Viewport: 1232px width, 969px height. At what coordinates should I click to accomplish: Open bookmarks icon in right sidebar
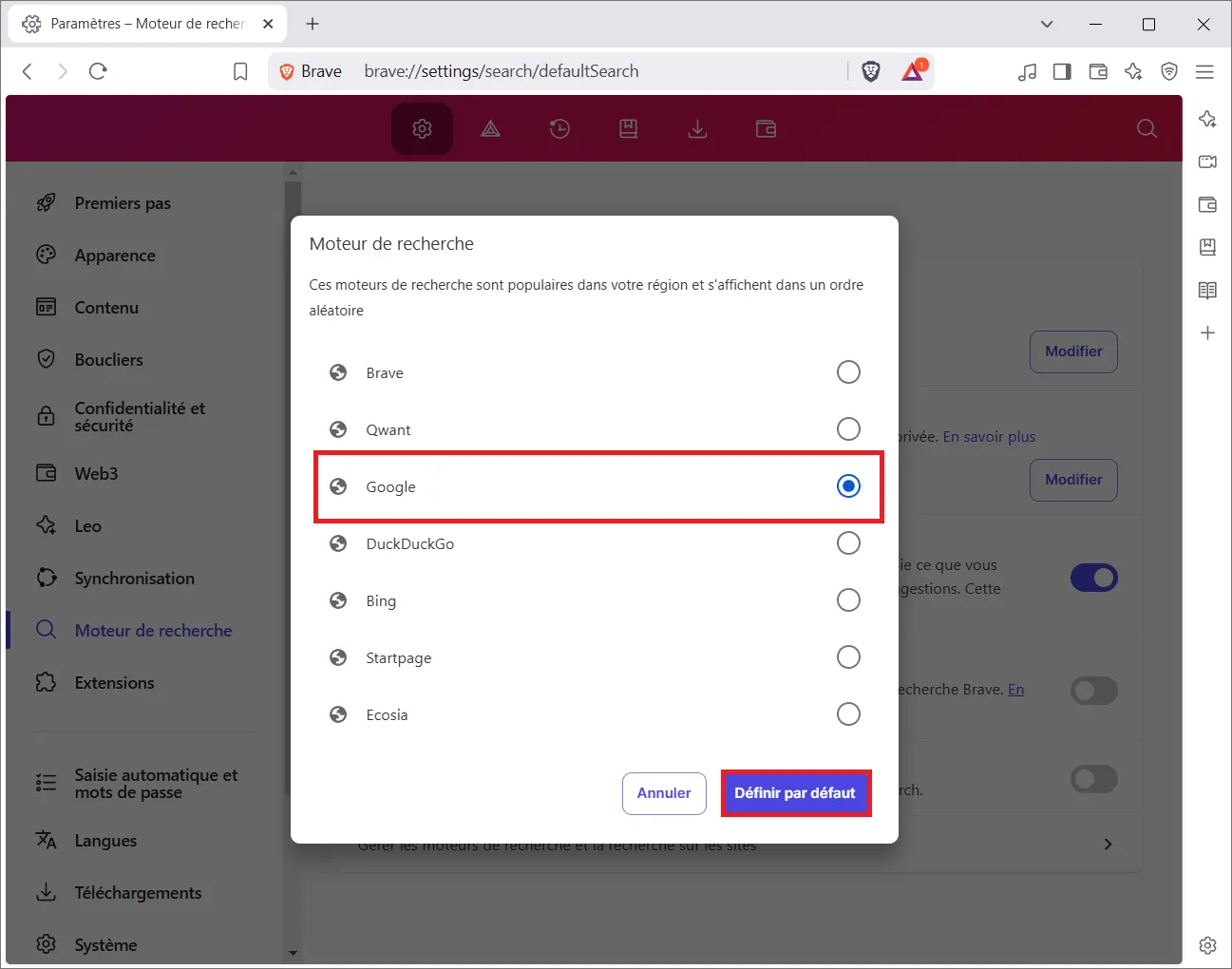pos(1207,247)
